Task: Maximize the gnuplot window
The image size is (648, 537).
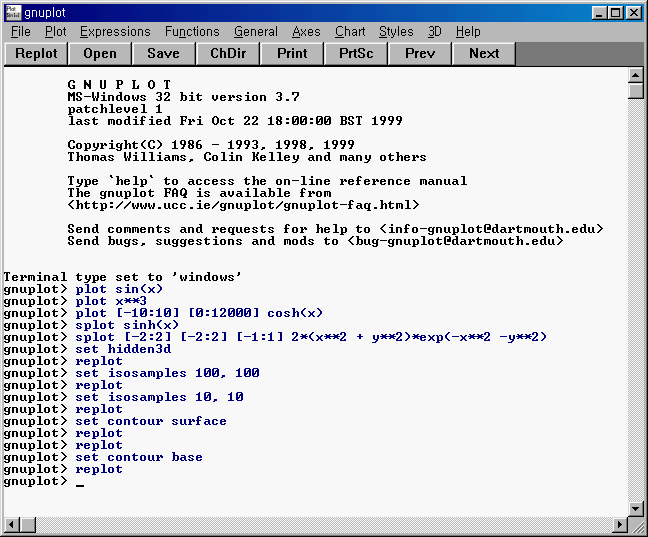Action: [615, 13]
